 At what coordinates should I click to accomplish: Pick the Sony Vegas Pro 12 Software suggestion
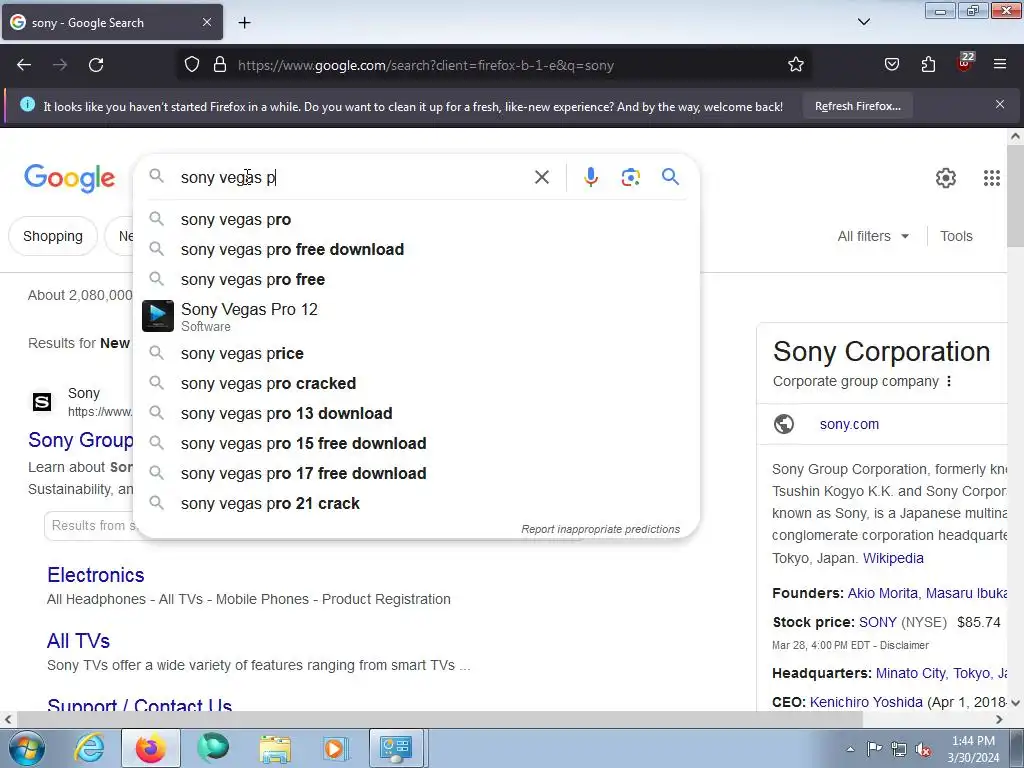416,316
